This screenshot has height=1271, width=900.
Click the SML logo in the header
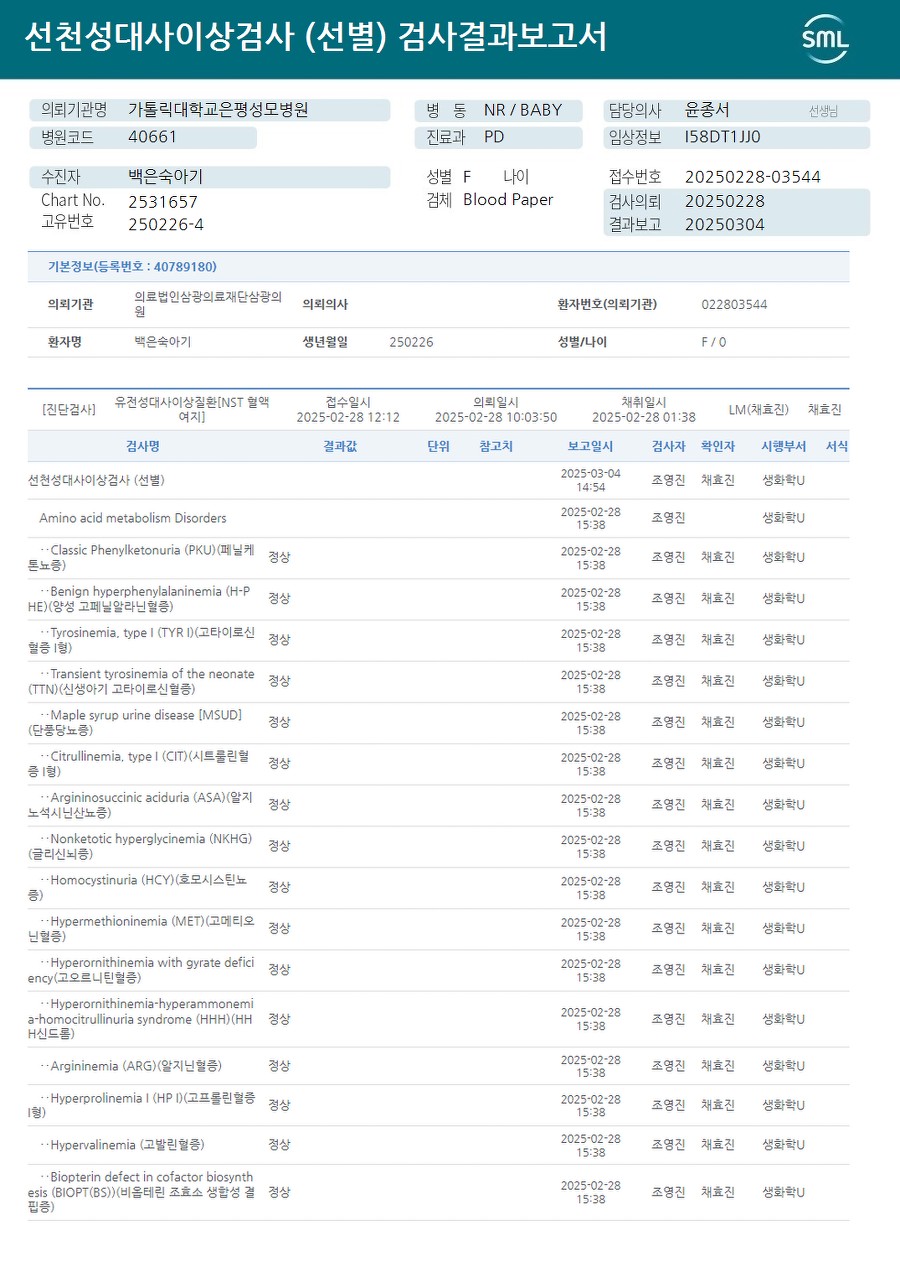pos(825,39)
